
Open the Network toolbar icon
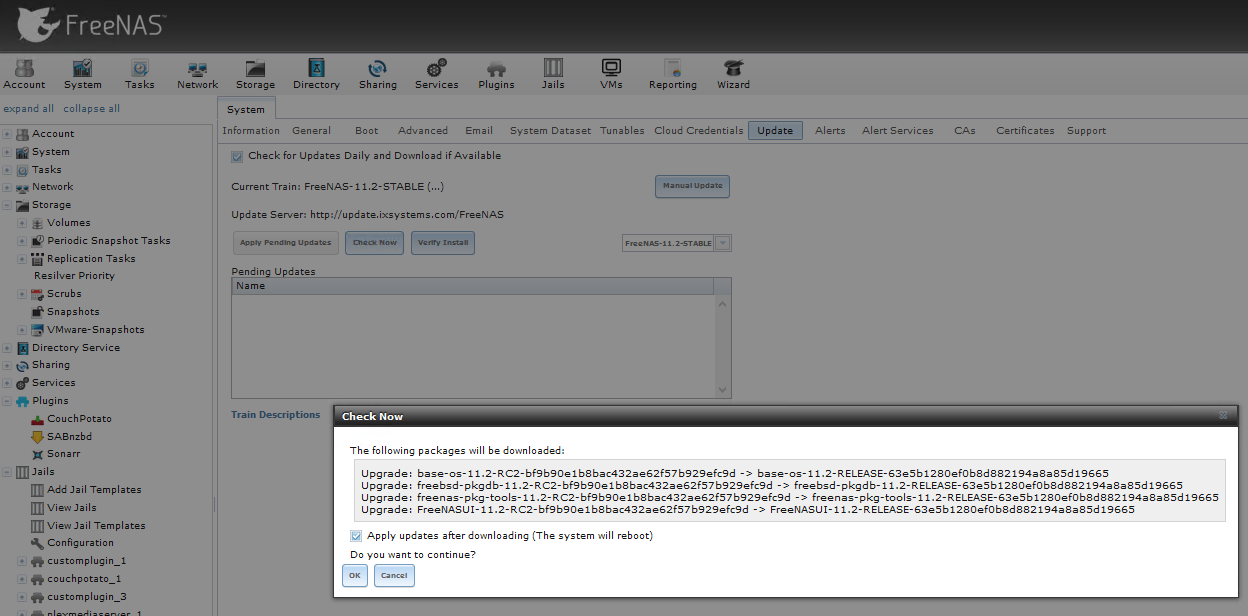tap(197, 74)
